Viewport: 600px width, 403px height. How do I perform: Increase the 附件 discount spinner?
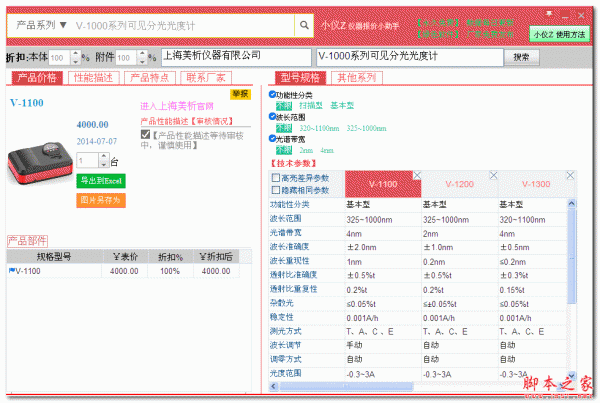point(142,54)
